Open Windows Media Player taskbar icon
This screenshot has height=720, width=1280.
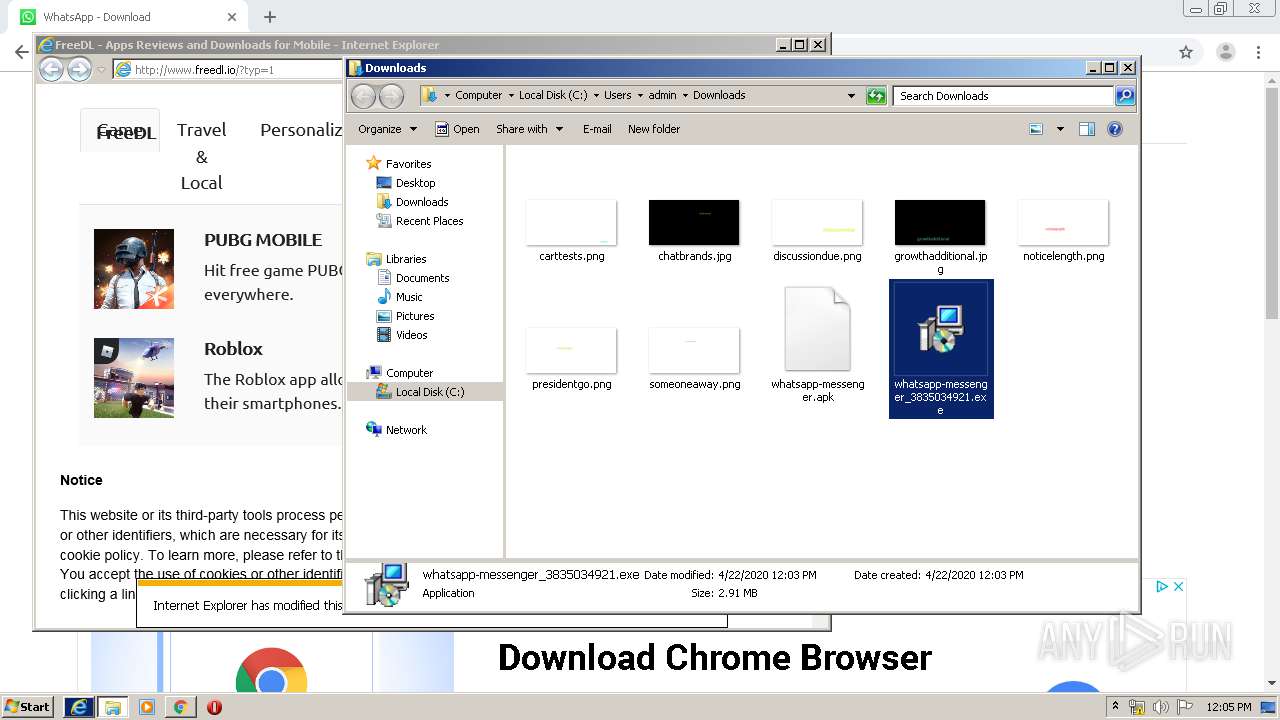click(x=147, y=707)
